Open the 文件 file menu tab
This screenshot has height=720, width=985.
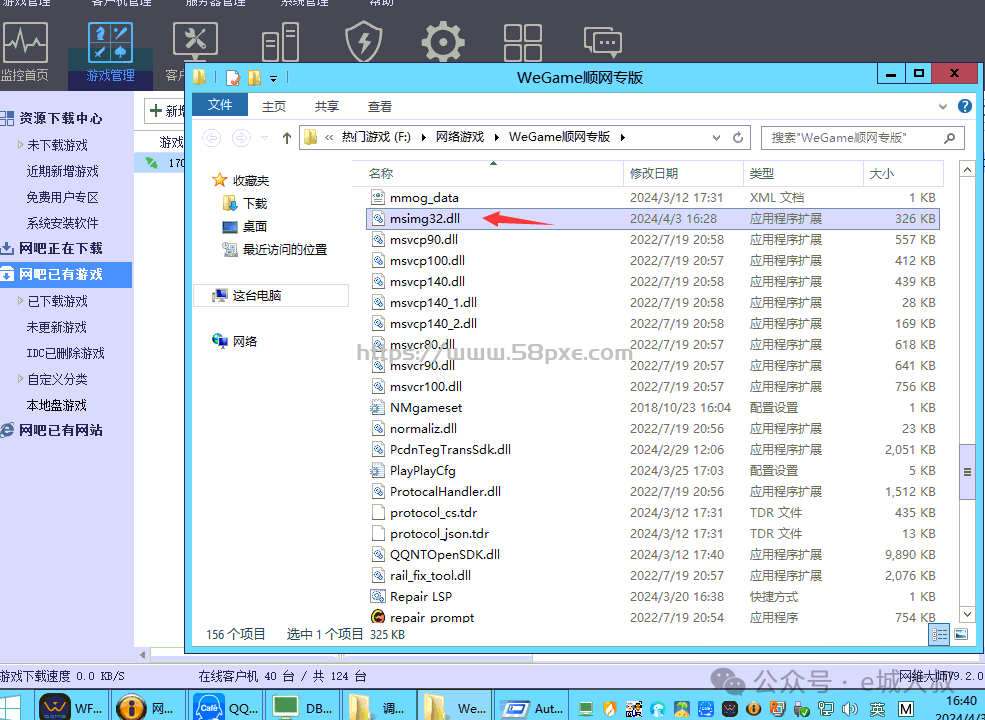[x=220, y=105]
